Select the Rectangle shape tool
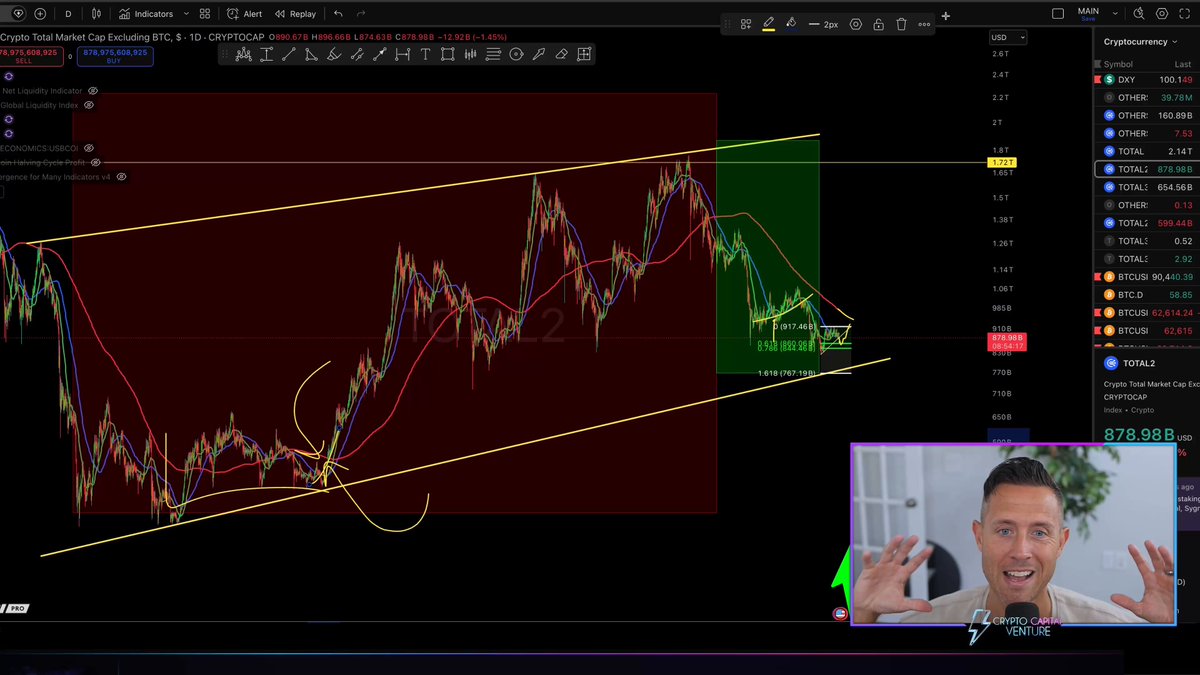Viewport: 1200px width, 675px height. [448, 54]
